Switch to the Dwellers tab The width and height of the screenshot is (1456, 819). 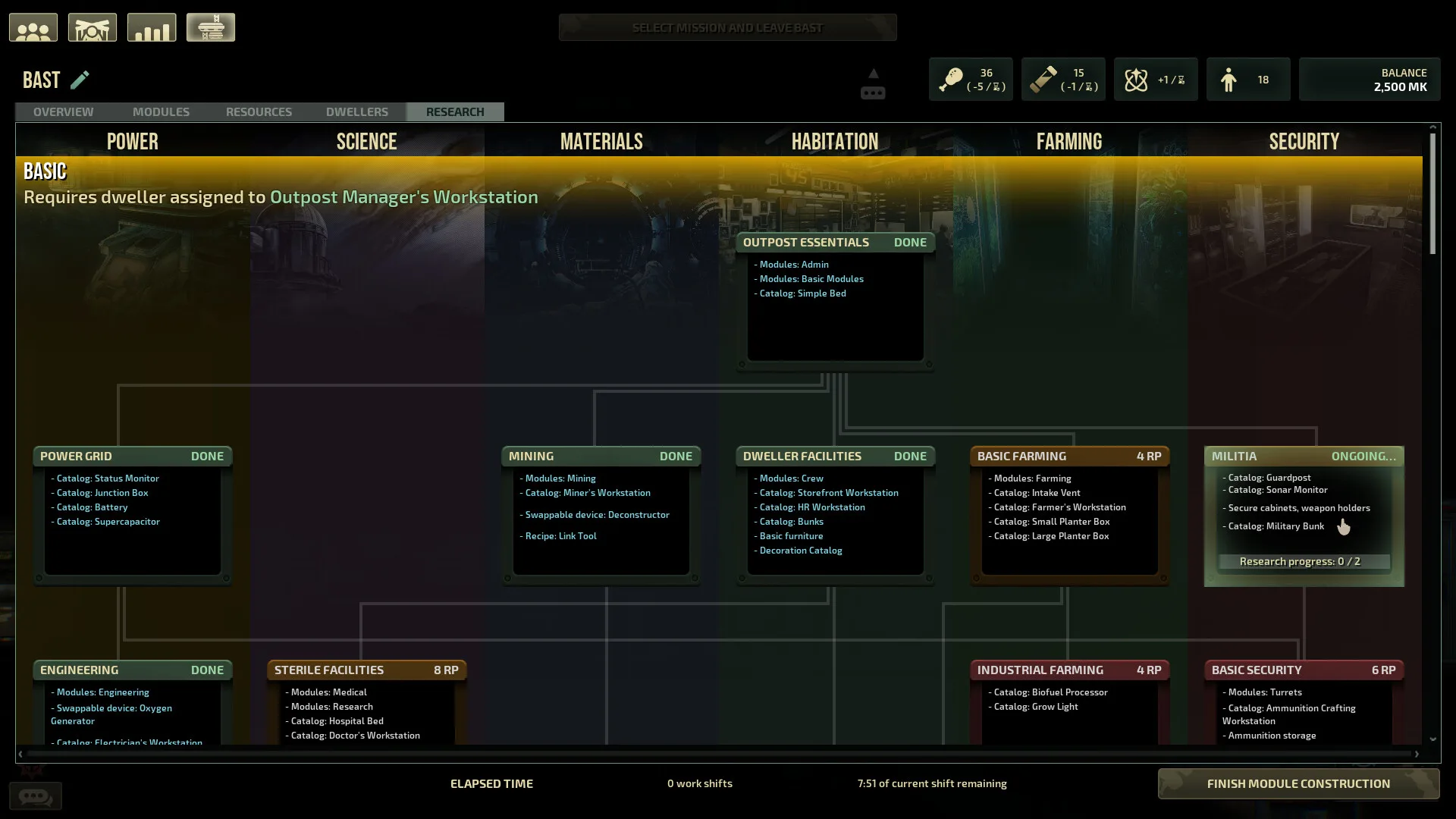[x=357, y=111]
